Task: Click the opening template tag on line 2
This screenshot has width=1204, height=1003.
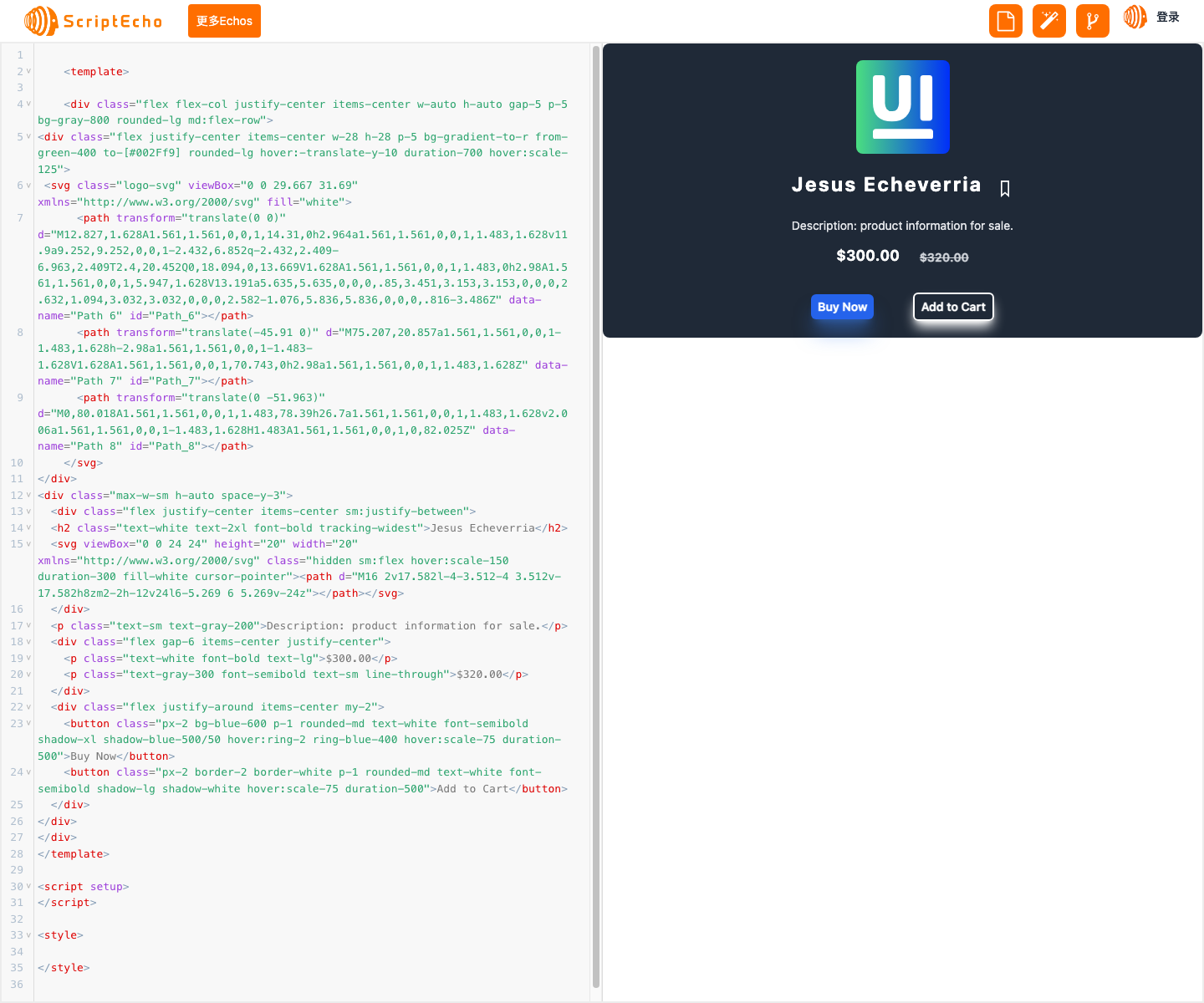Action: pos(97,72)
